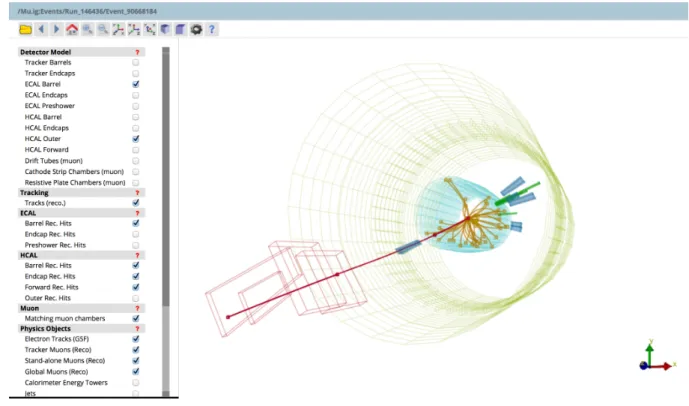Enable the Tracker Endcaps checkbox
Viewport: 689px width, 406px height.
click(136, 73)
